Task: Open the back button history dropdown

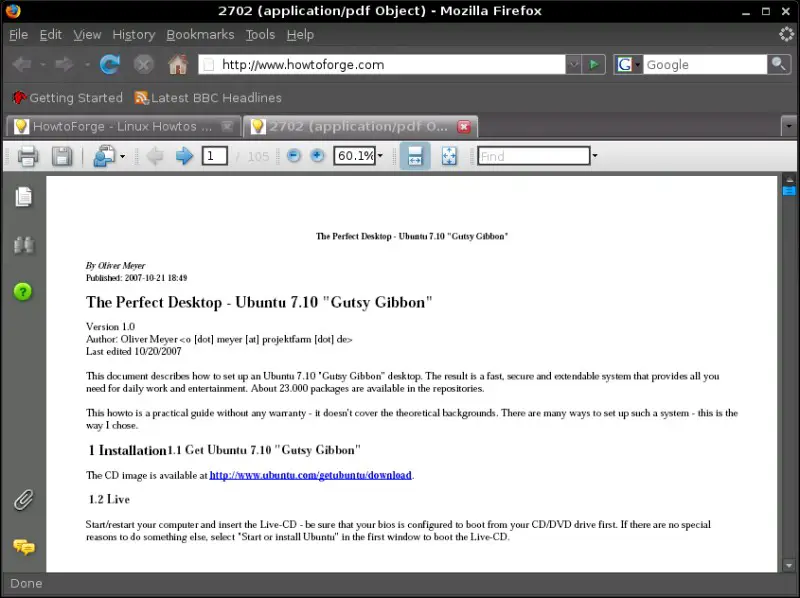Action: pos(43,65)
